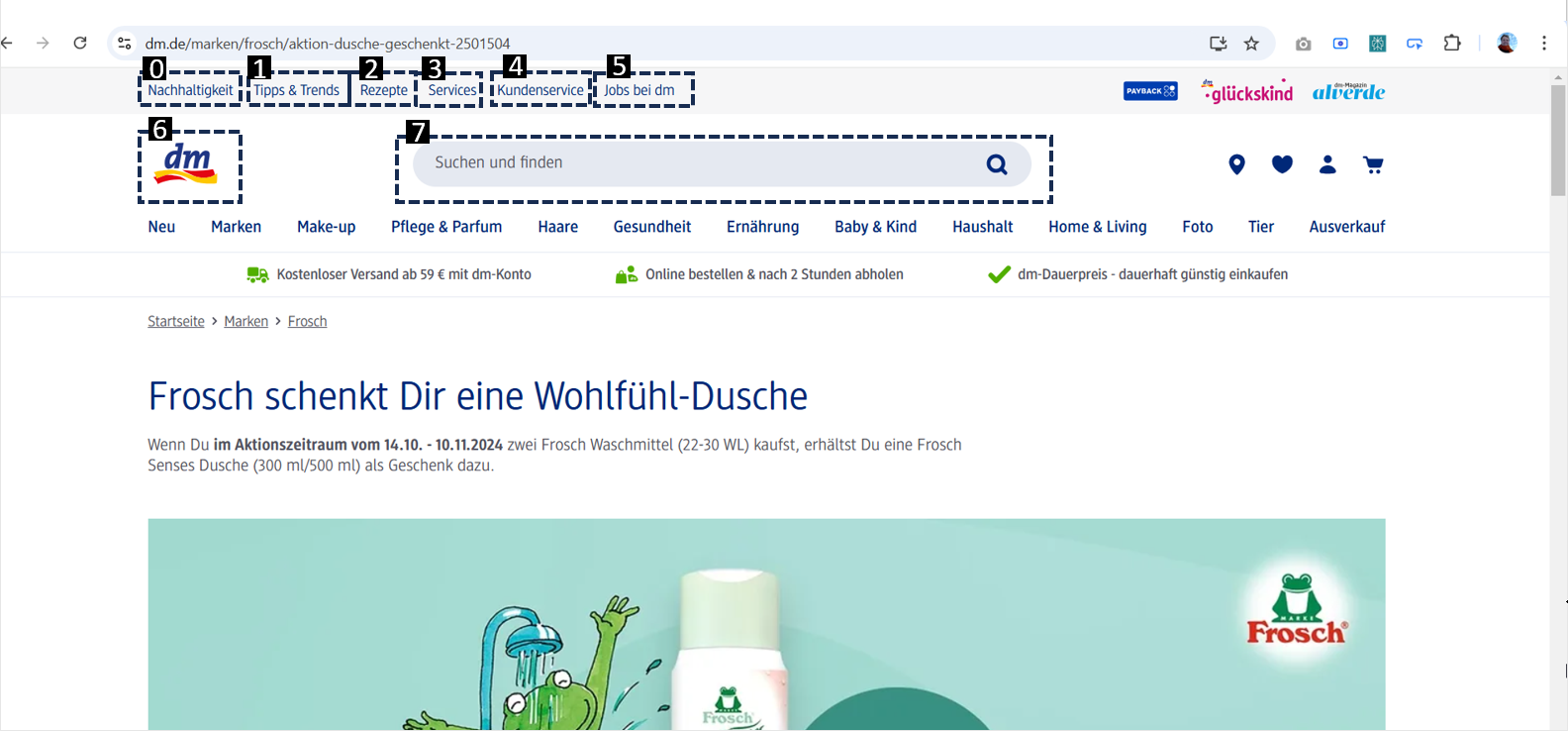
Task: Click the Frosch breadcrumb link
Action: click(307, 322)
